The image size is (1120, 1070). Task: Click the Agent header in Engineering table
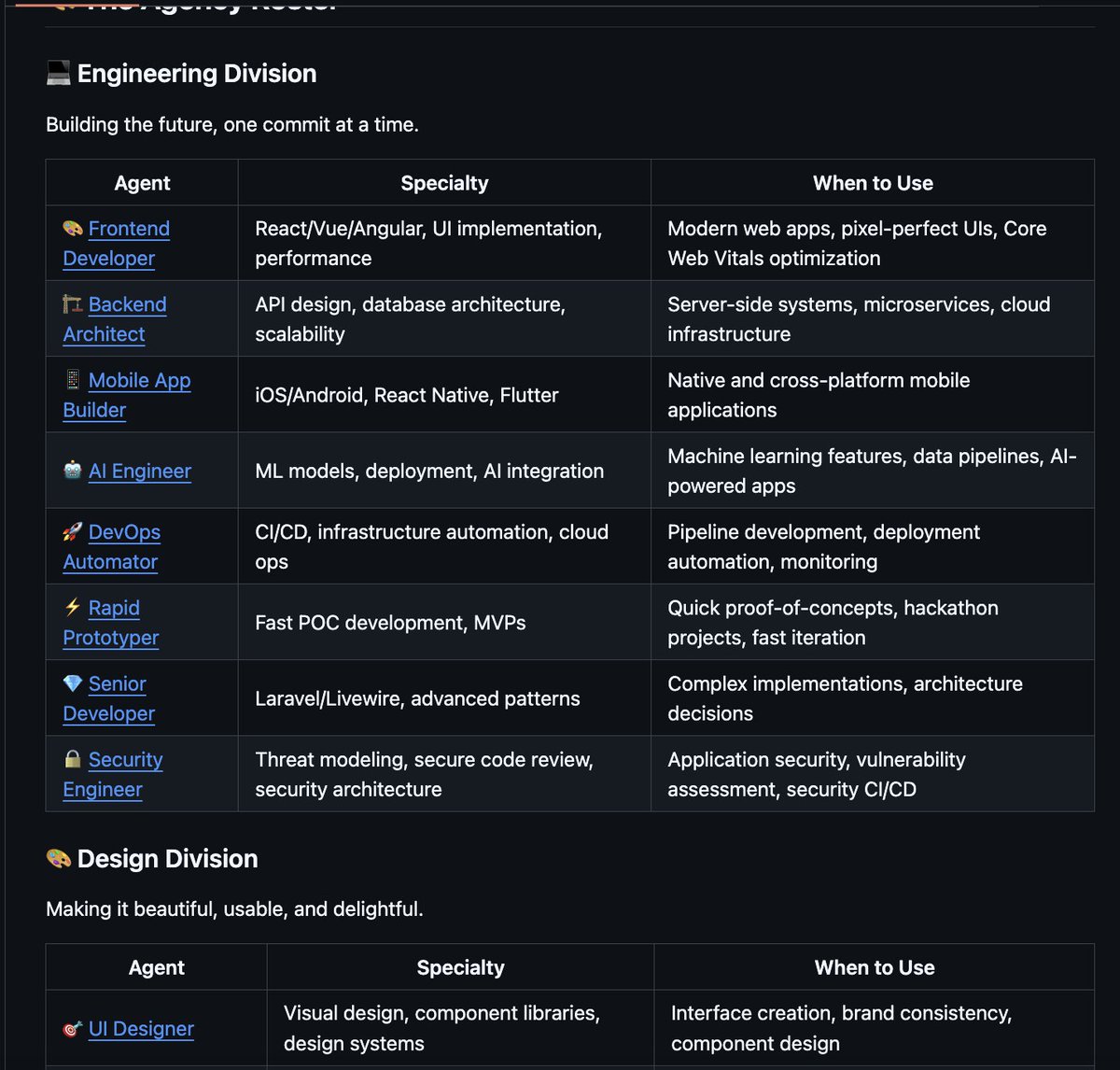[142, 183]
